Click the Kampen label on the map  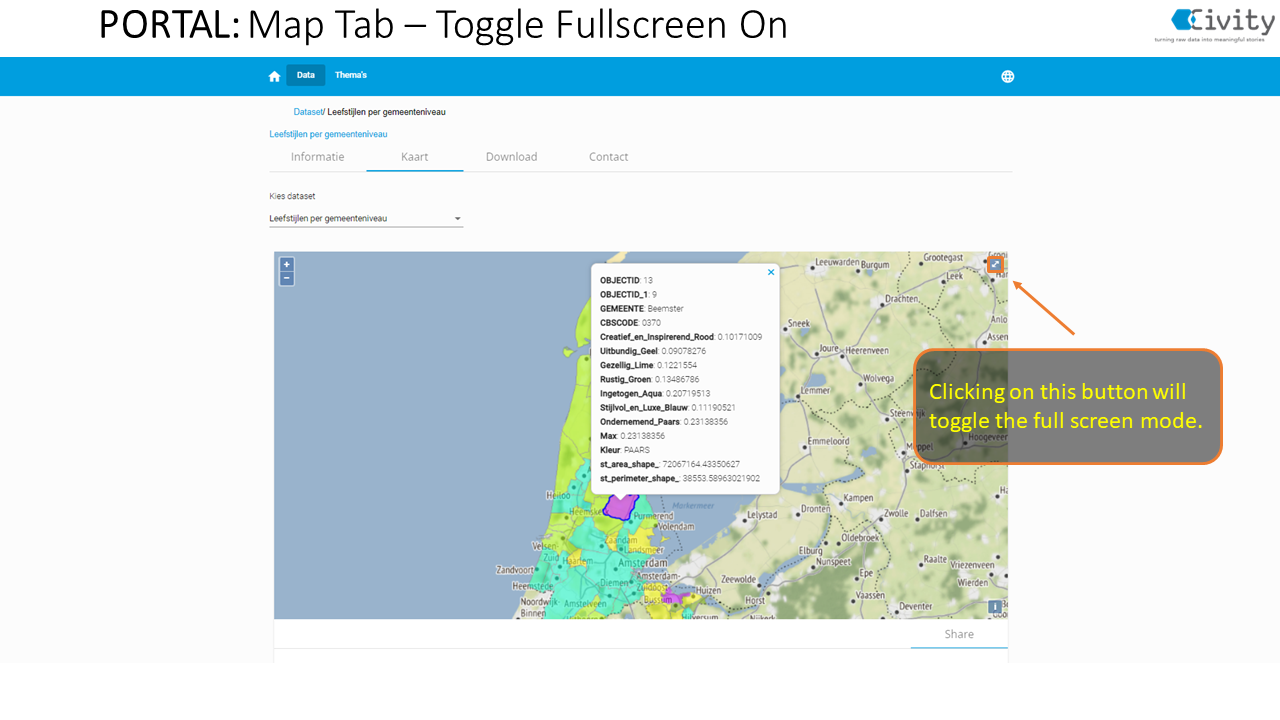(858, 498)
